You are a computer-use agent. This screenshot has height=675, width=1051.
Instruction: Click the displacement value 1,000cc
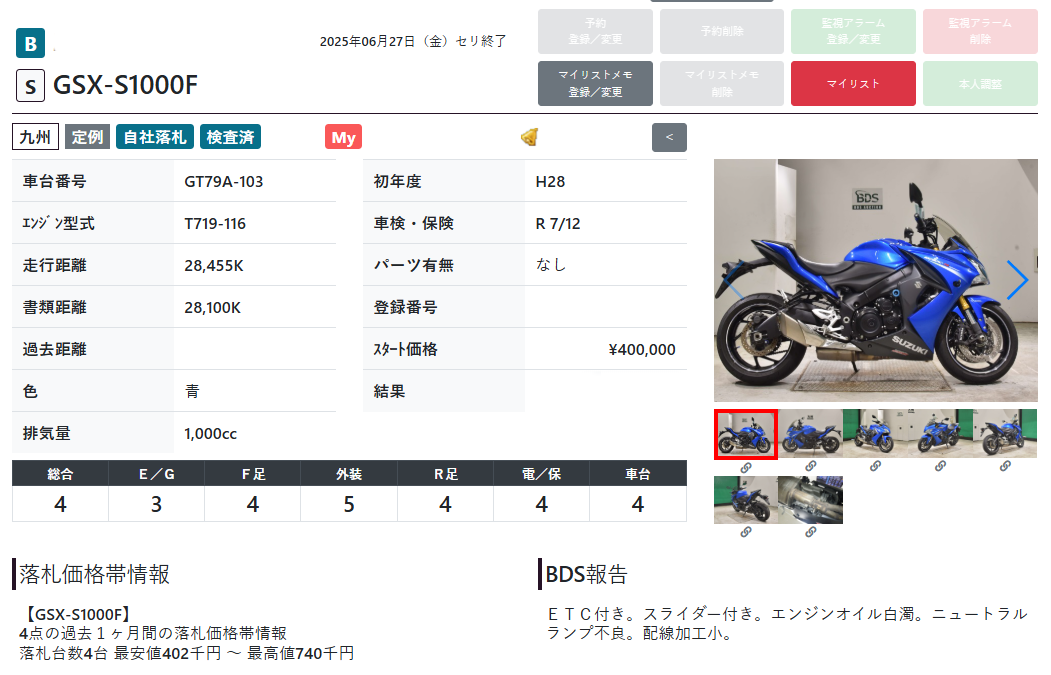[210, 434]
